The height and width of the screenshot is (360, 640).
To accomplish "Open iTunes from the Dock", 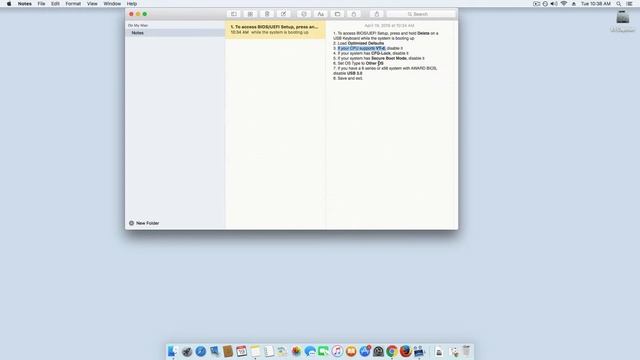I will tap(337, 351).
